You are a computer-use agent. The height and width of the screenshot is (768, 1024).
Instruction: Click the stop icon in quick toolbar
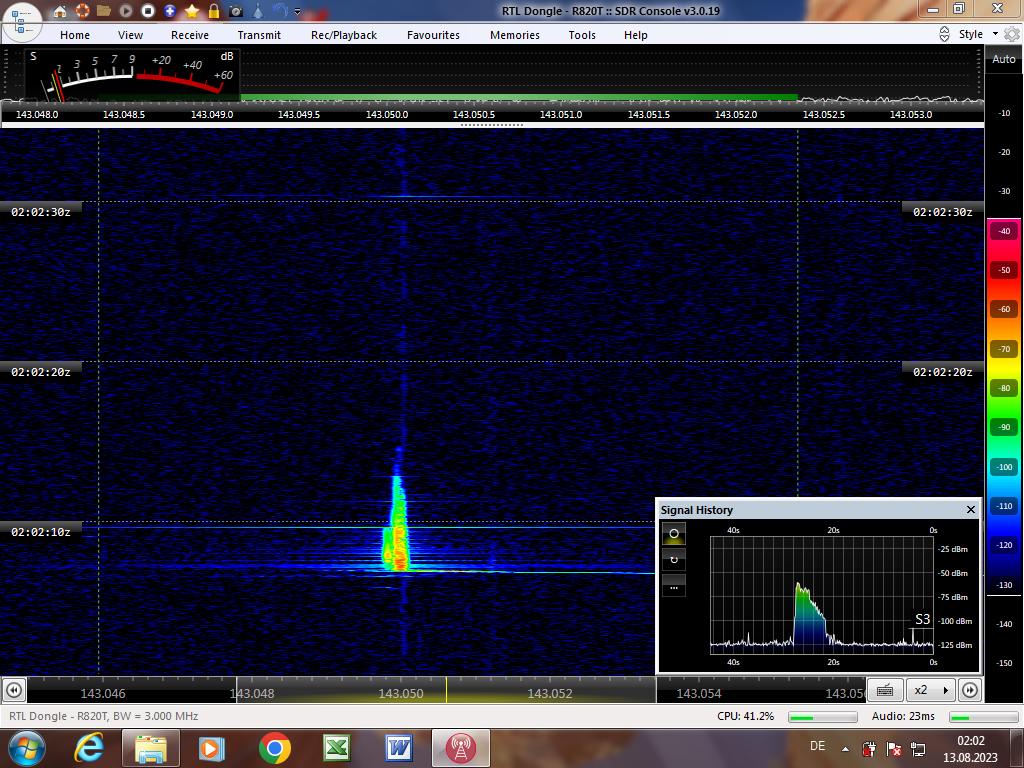pyautogui.click(x=148, y=11)
